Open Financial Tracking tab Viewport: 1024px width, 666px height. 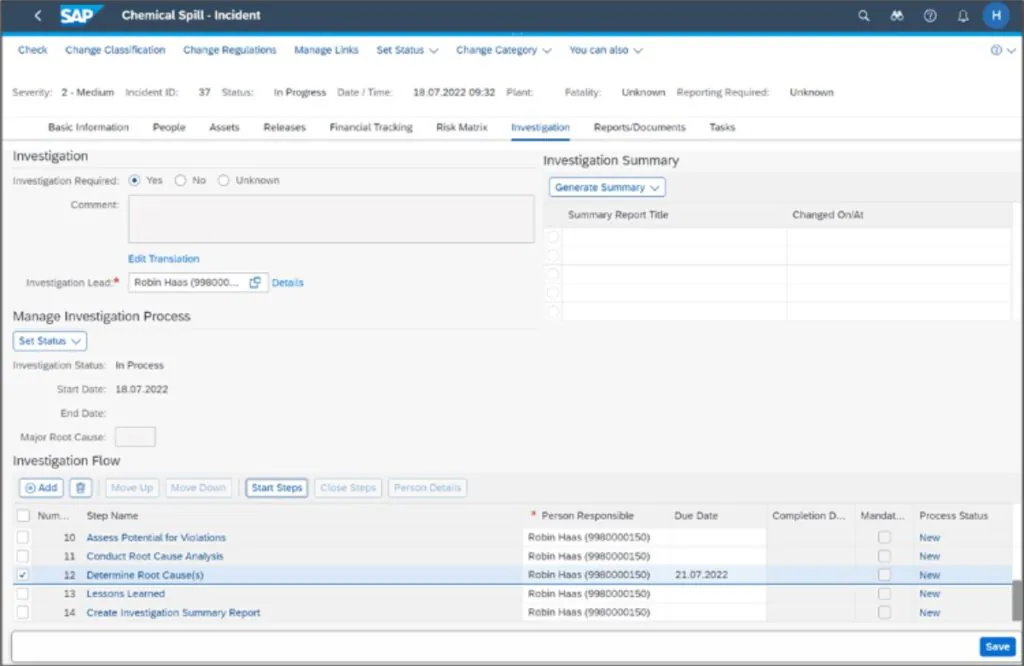(x=371, y=127)
